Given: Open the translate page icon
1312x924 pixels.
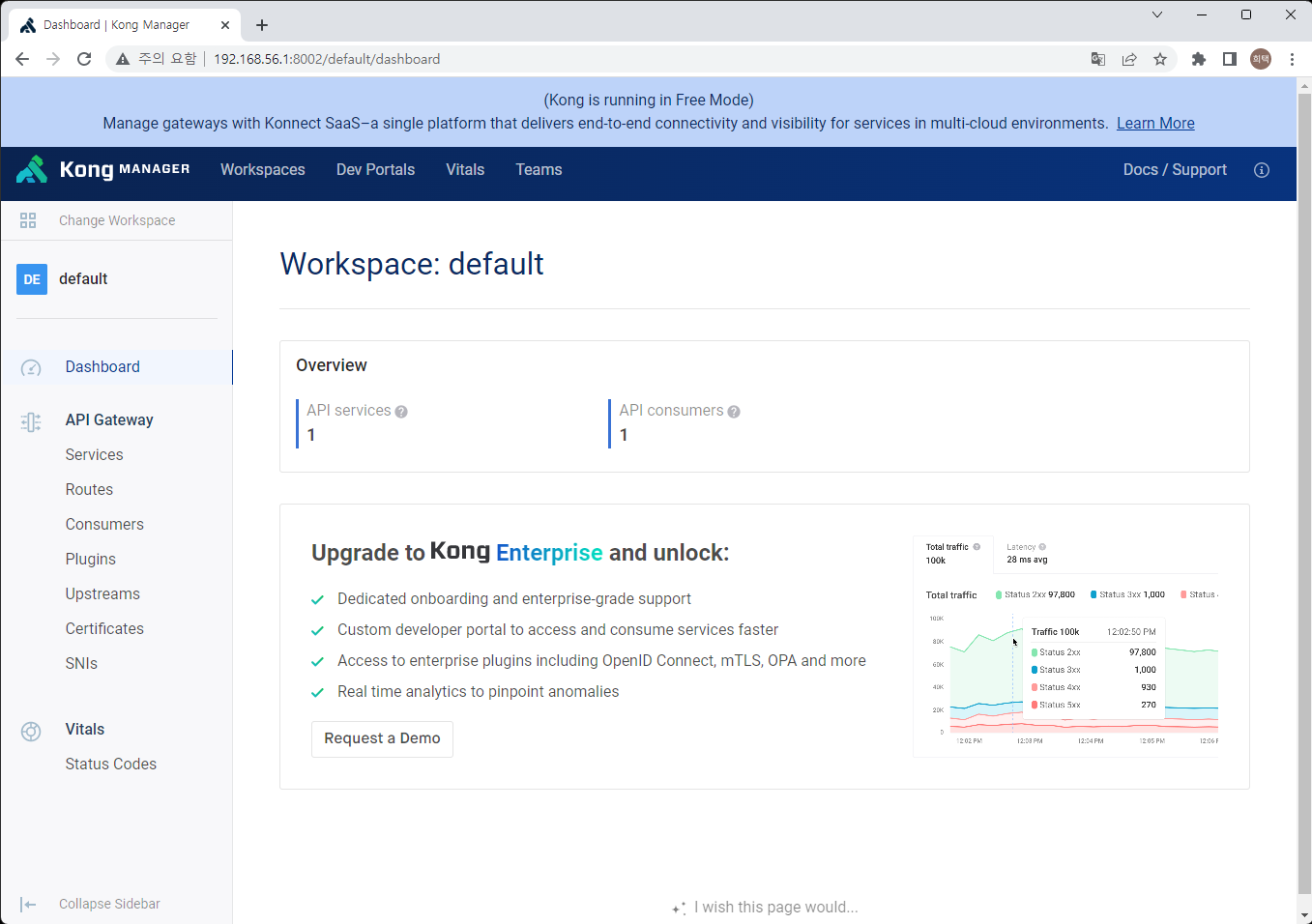Looking at the screenshot, I should [1098, 59].
